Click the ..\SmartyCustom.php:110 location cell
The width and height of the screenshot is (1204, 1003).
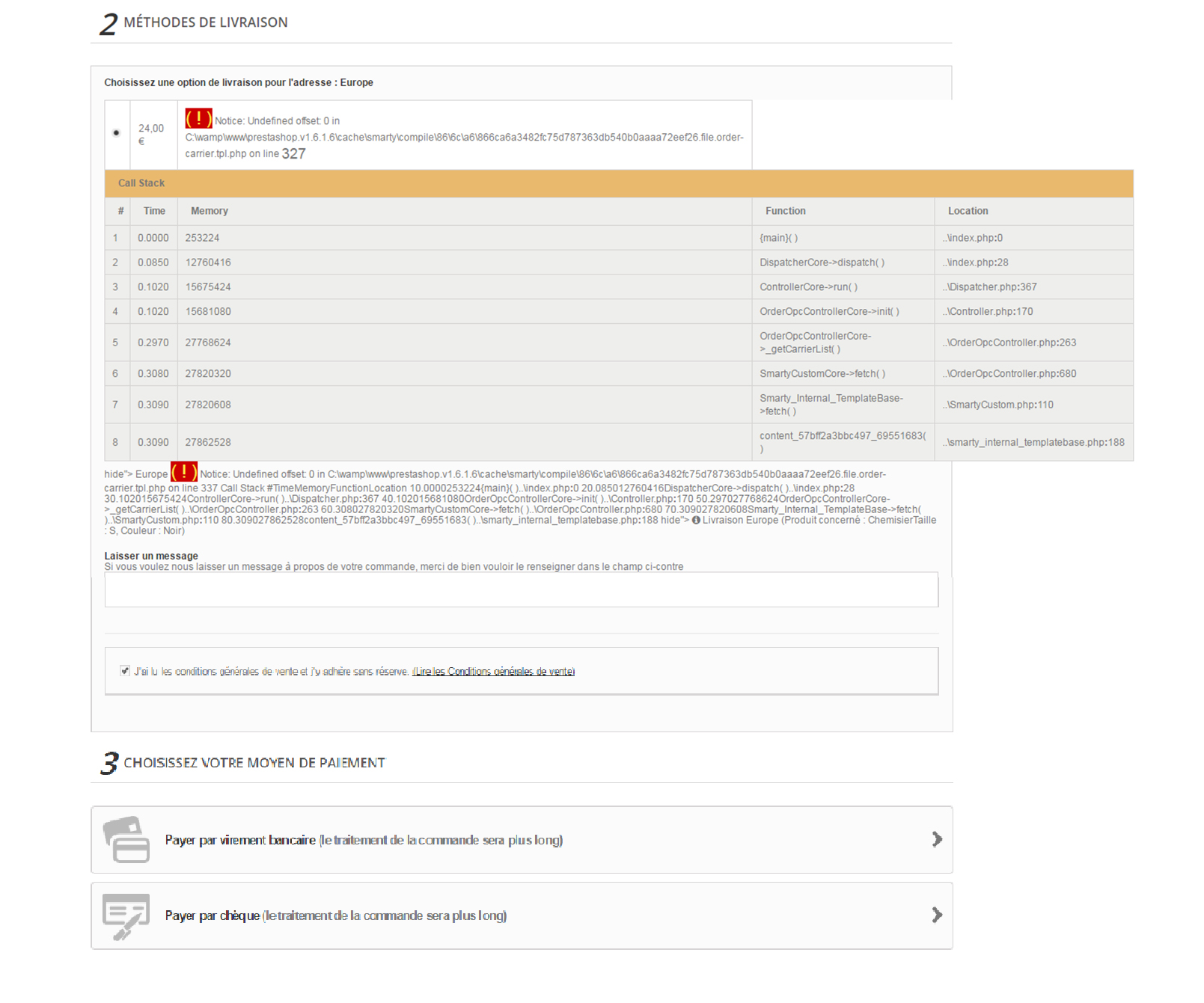click(1034, 405)
